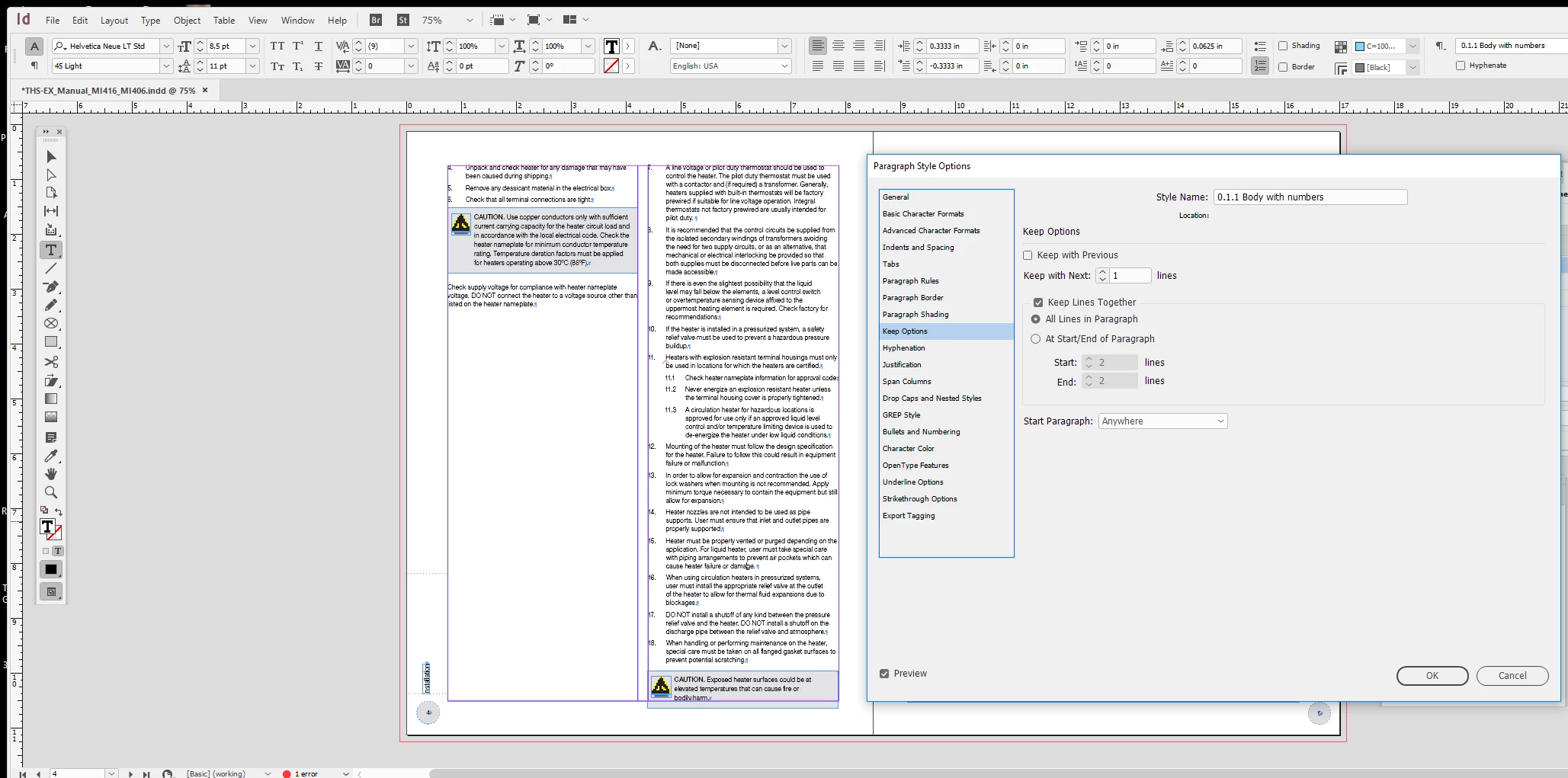Select the Zoom tool magnifier
The width and height of the screenshot is (1568, 778).
51,492
